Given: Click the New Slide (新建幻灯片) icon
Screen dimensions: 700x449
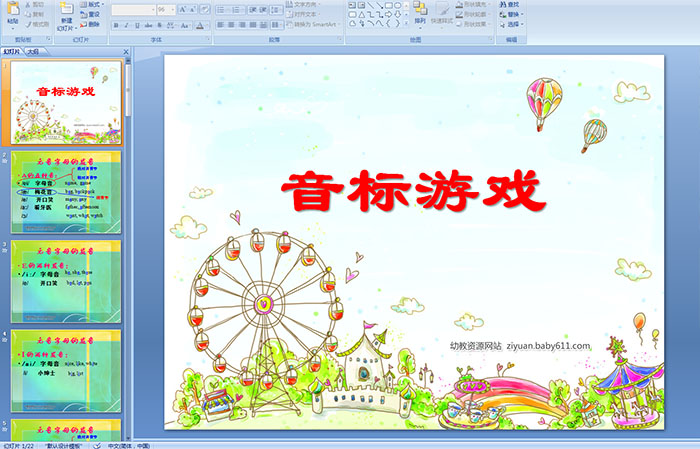Looking at the screenshot, I should (x=67, y=9).
